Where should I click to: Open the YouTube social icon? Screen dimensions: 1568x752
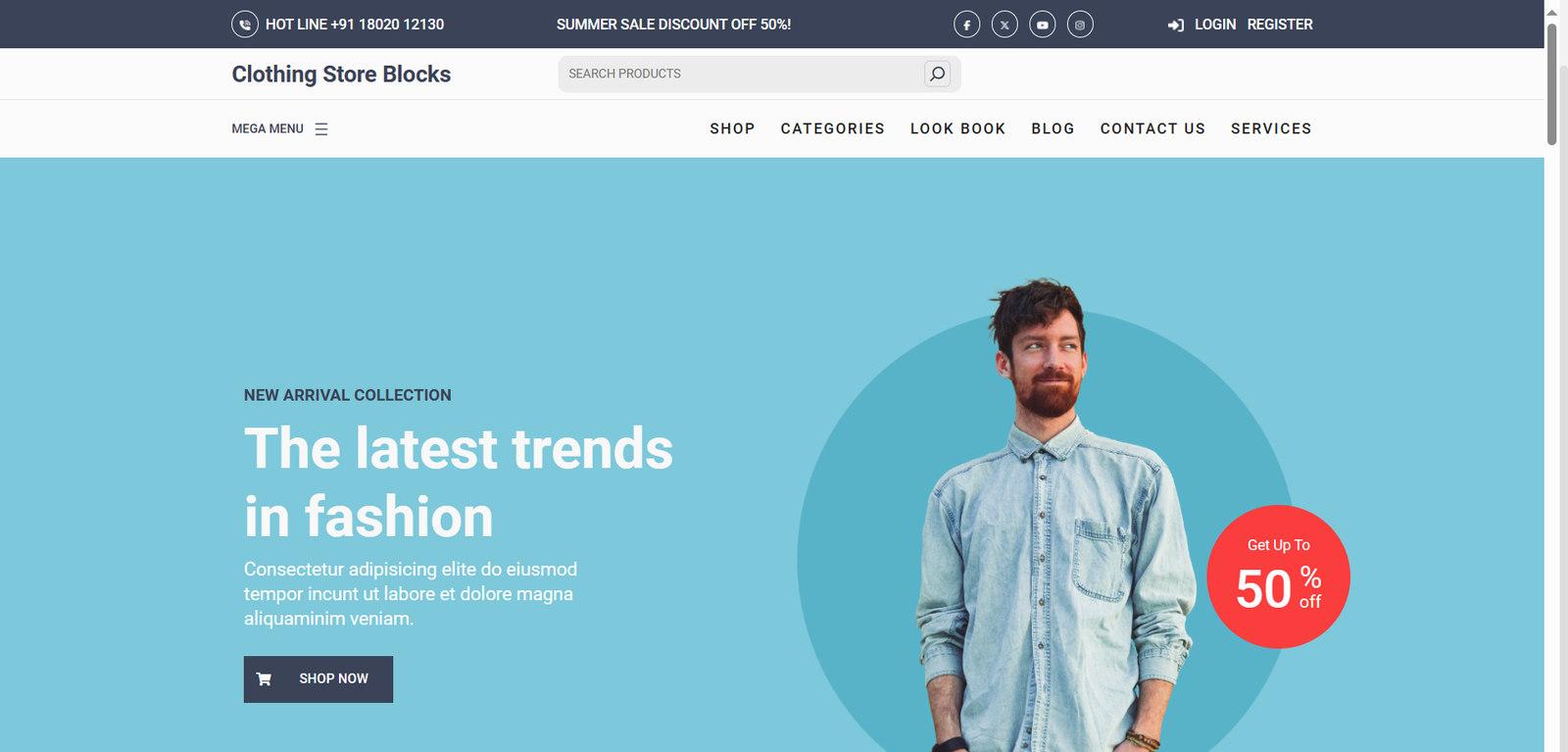pyautogui.click(x=1042, y=25)
